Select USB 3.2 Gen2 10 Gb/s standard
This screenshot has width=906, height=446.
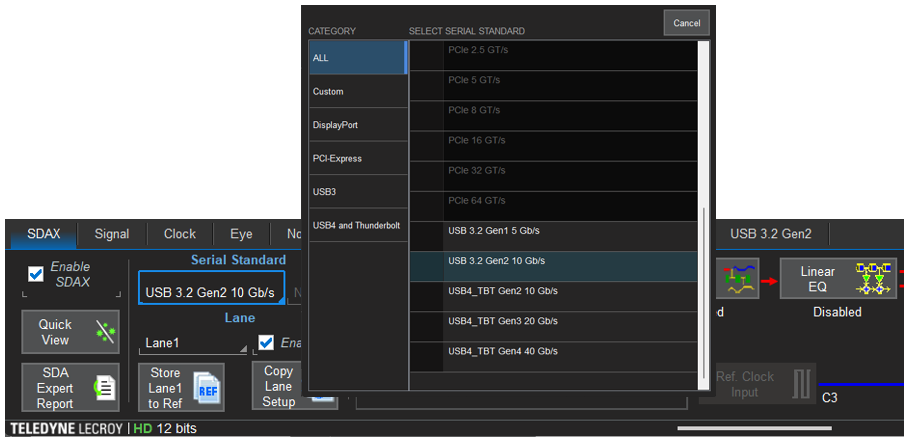553,266
